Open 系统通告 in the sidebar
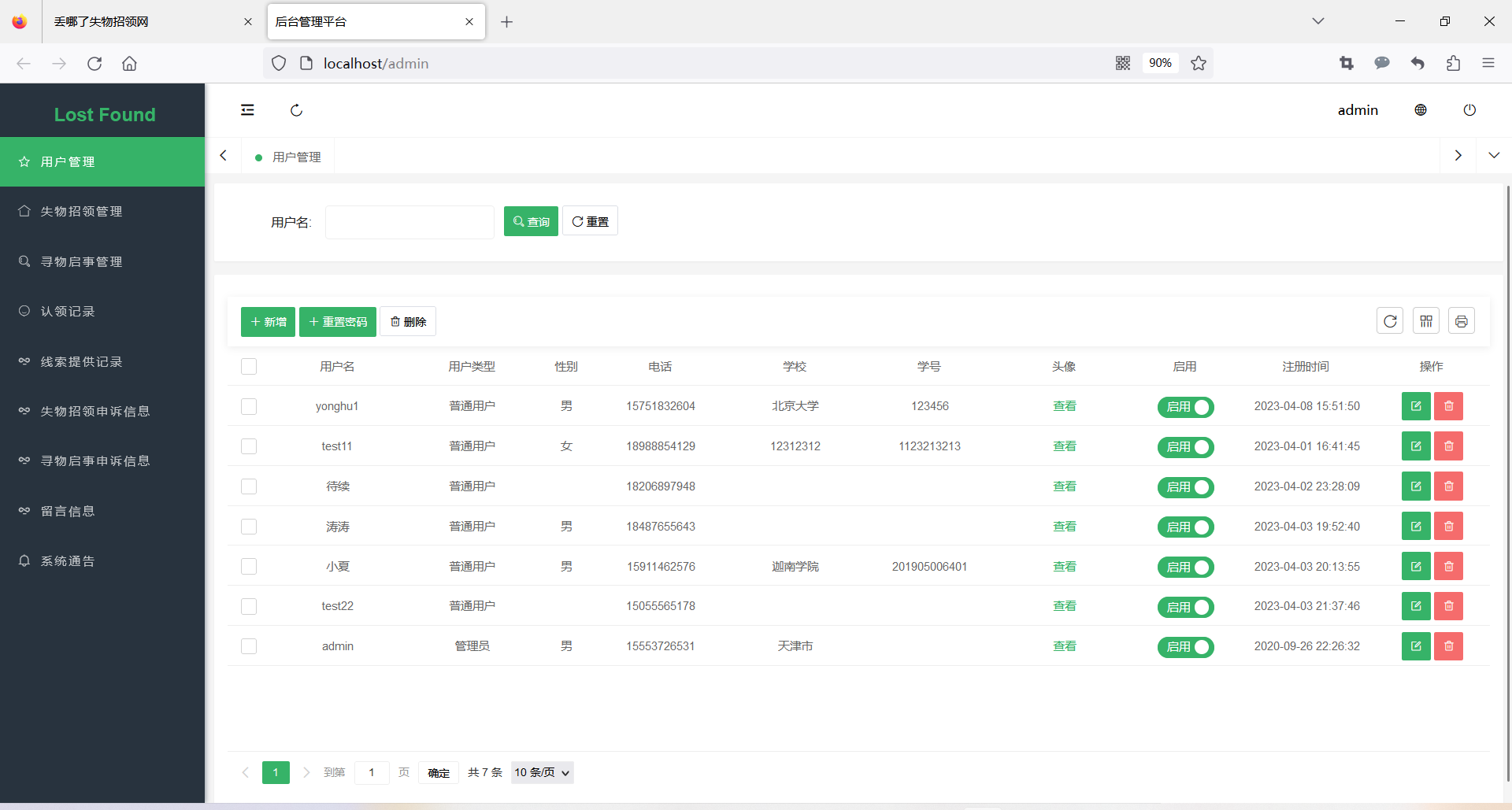 coord(102,561)
